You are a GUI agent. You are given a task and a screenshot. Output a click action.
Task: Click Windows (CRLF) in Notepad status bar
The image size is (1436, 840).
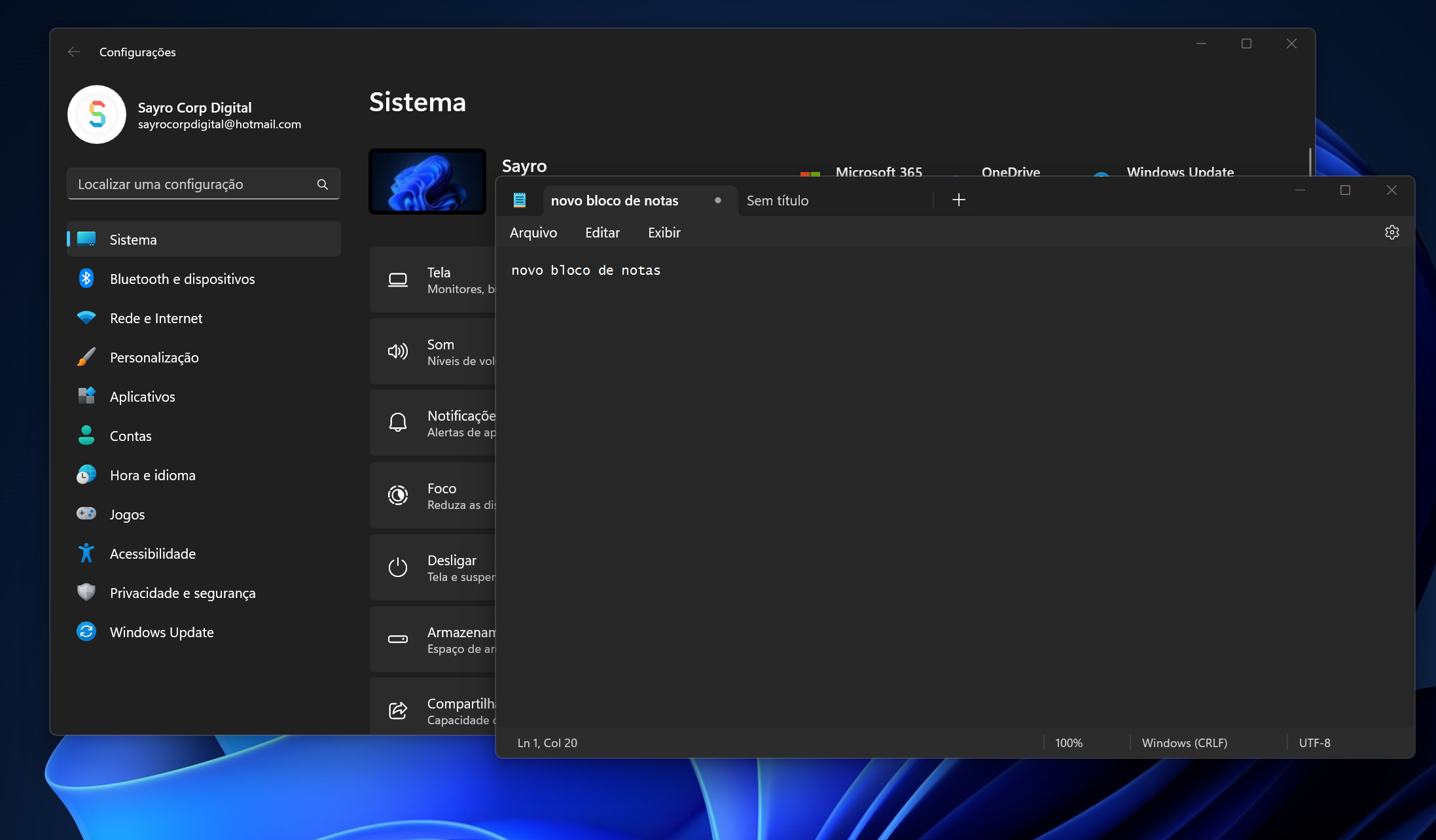tap(1184, 743)
